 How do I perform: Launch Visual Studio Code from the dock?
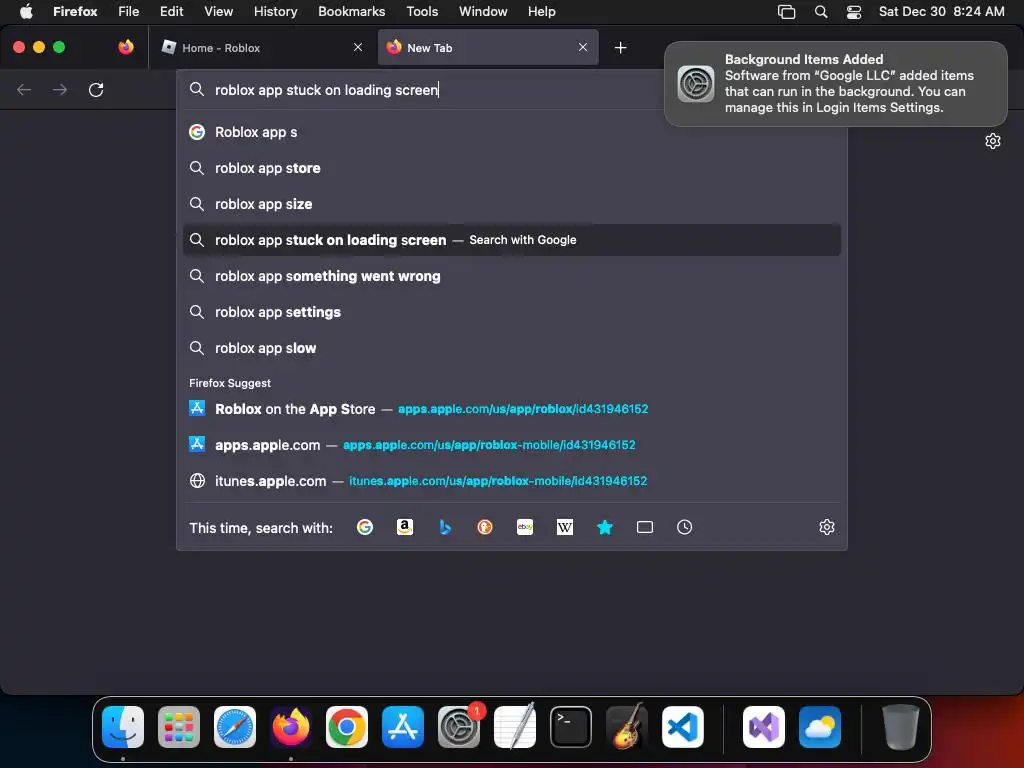(683, 727)
